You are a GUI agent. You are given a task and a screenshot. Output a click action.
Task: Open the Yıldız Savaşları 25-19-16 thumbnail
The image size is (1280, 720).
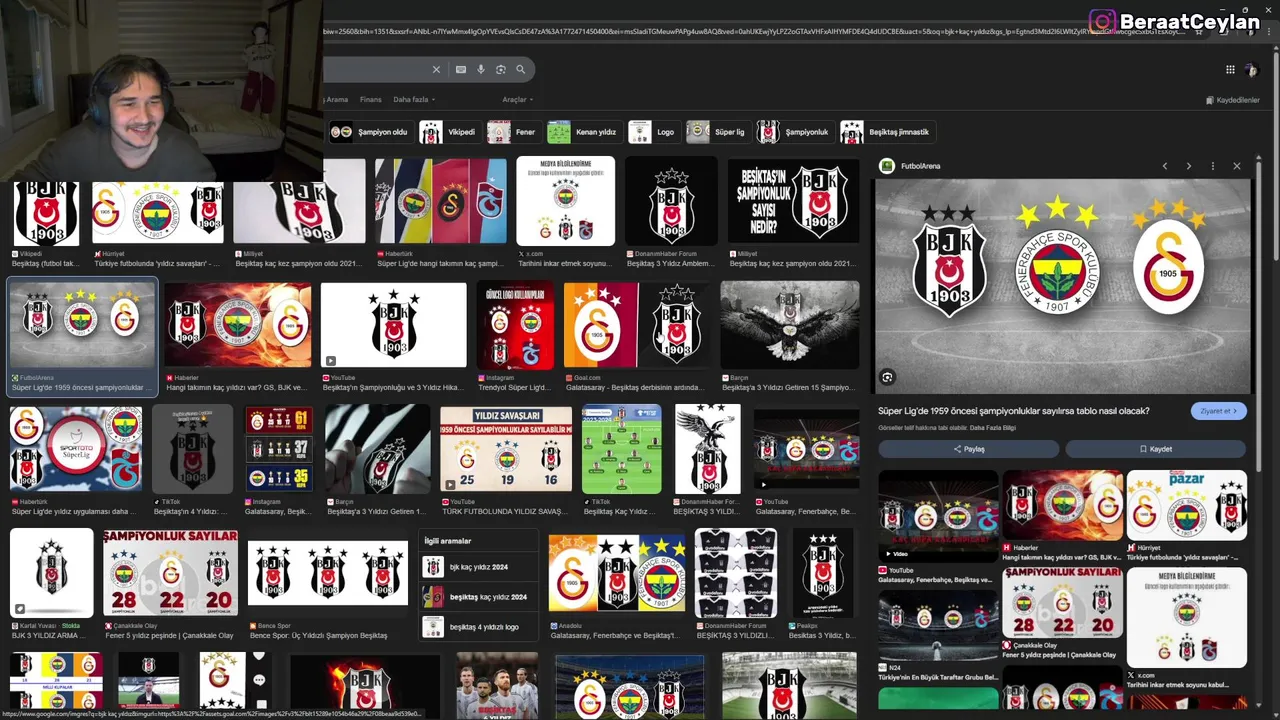coord(506,448)
